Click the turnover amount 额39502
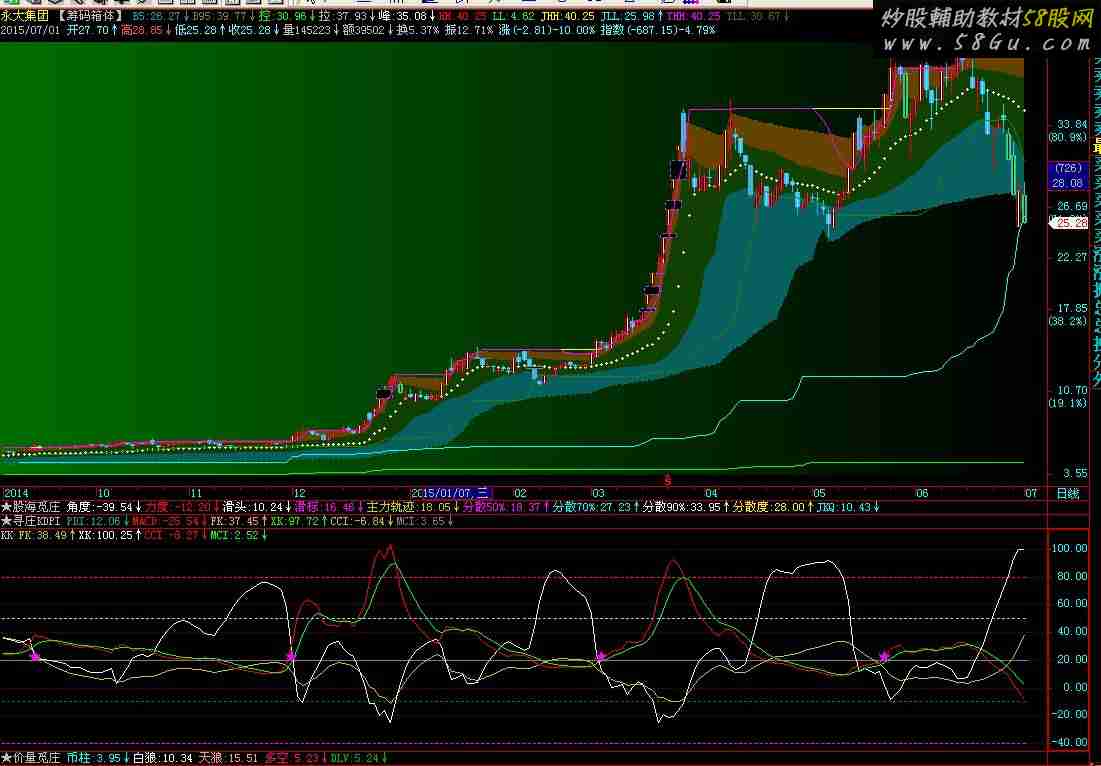Screen dimensions: 1101x766 (x=366, y=30)
